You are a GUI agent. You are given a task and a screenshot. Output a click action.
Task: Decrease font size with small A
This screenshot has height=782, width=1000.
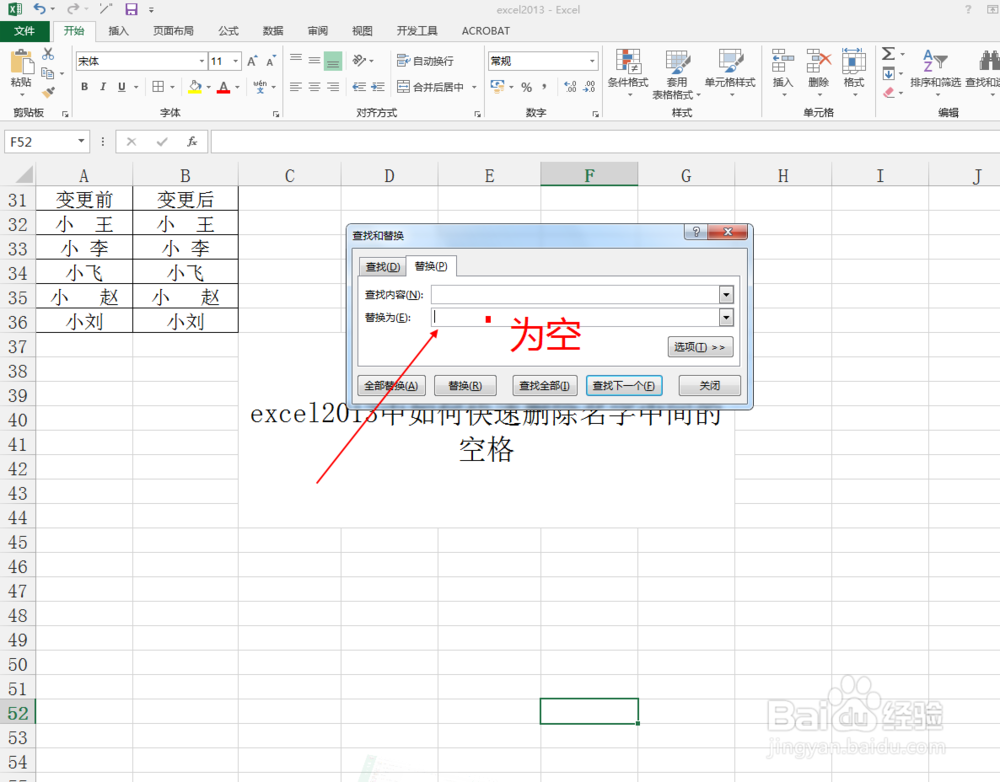click(x=271, y=61)
